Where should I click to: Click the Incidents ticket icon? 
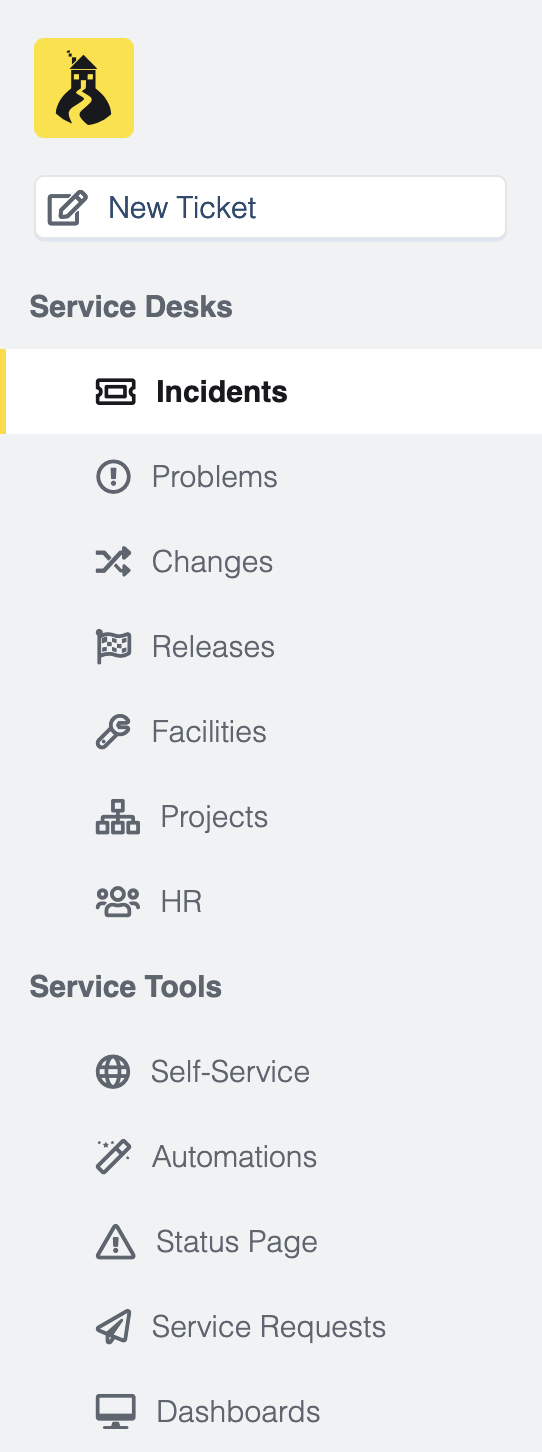115,392
